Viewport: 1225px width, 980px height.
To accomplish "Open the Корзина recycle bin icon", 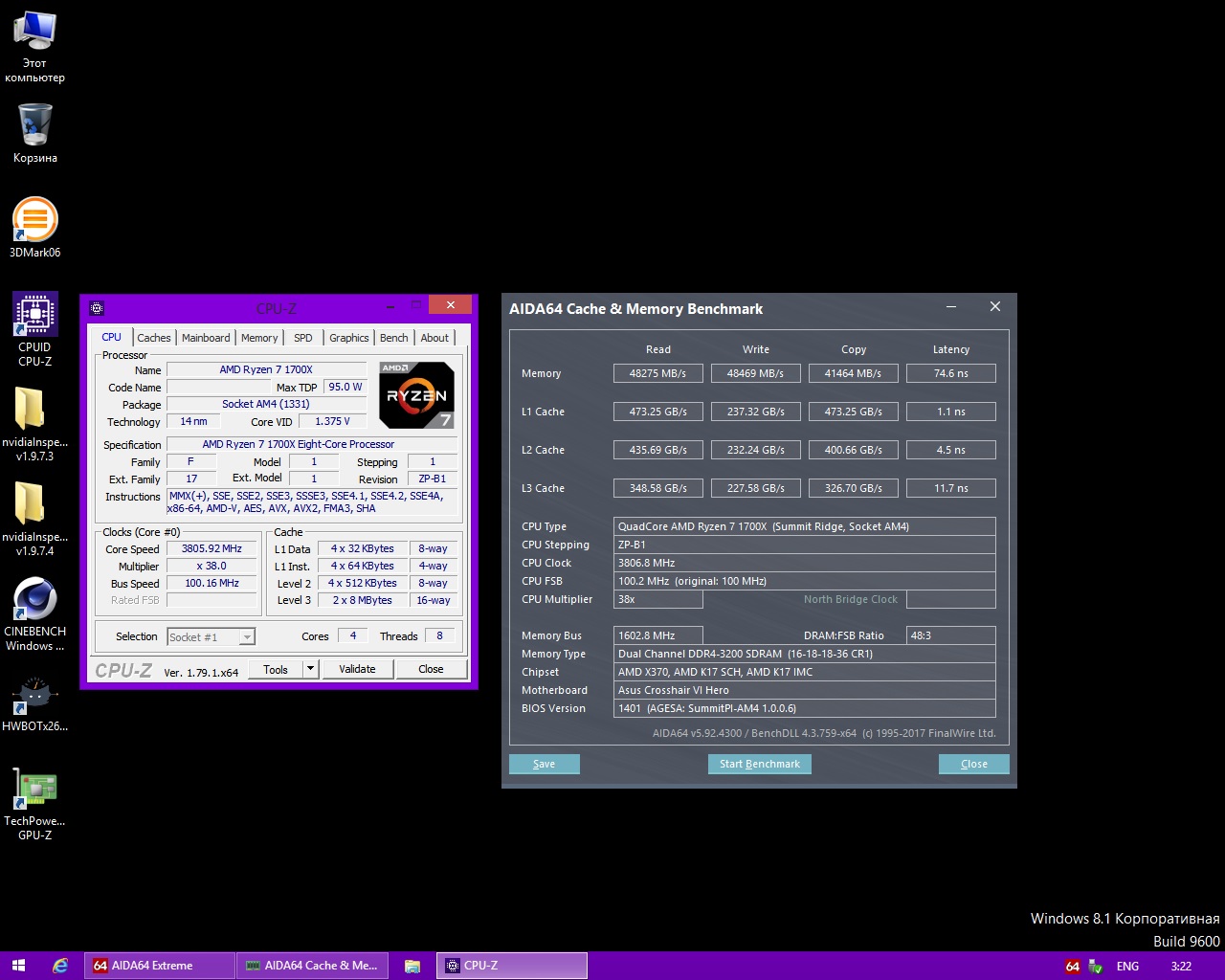I will click(34, 133).
